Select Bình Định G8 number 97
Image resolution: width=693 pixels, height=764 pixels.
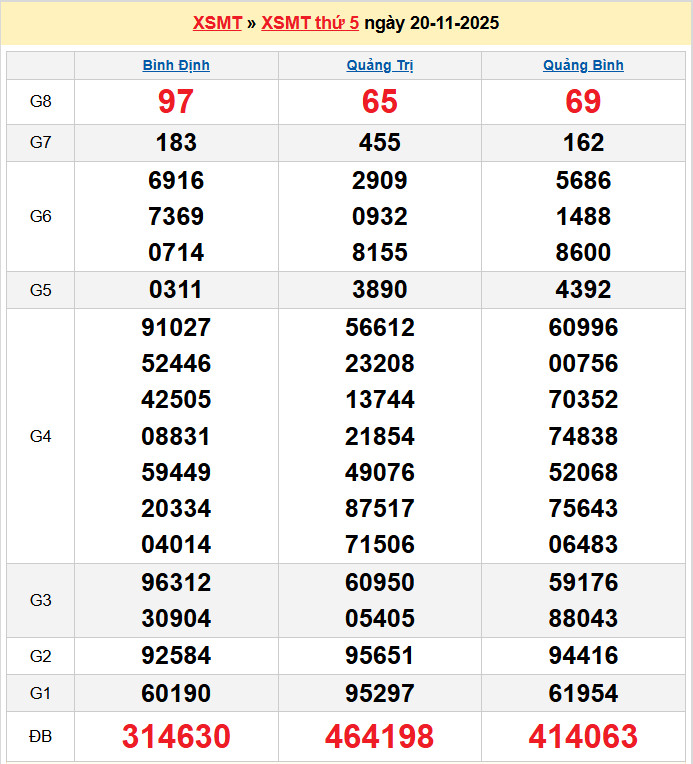coord(176,101)
